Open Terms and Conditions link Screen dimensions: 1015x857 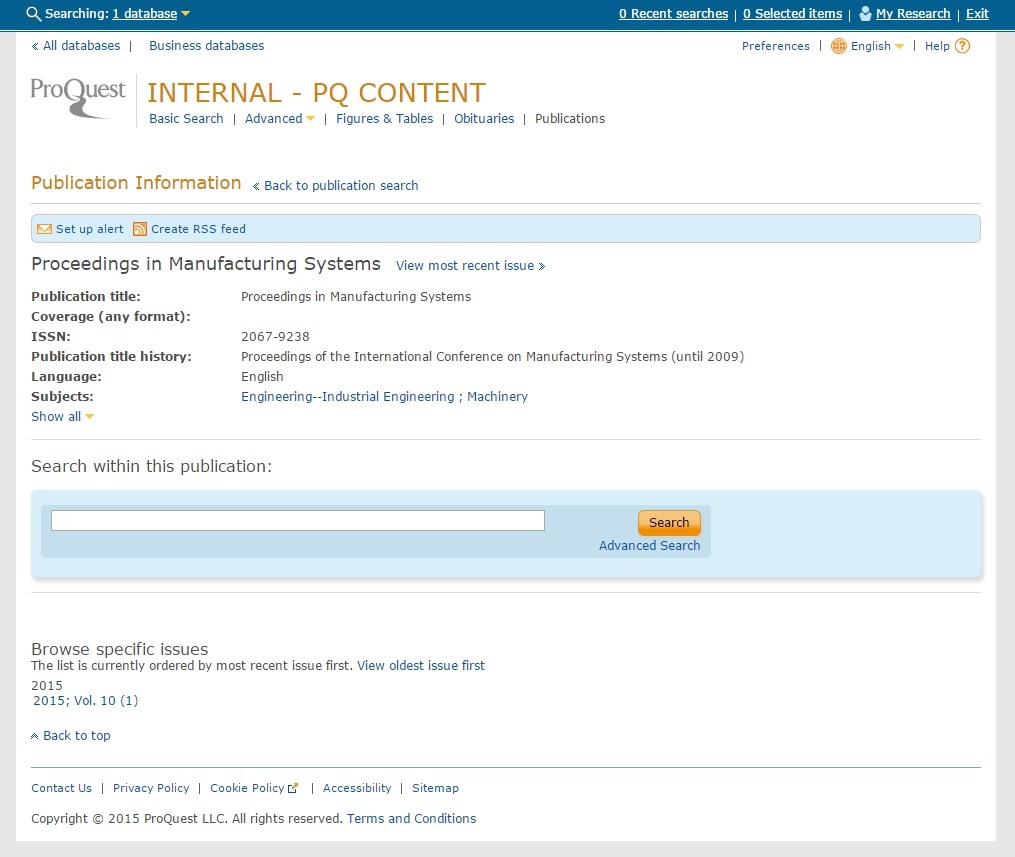pos(411,819)
